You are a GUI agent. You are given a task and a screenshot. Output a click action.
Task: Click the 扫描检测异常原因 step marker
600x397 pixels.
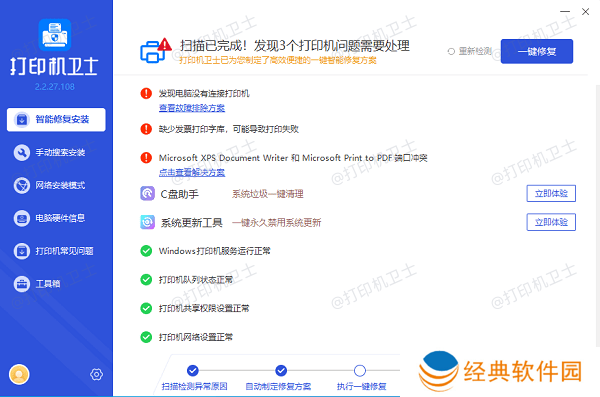193,370
